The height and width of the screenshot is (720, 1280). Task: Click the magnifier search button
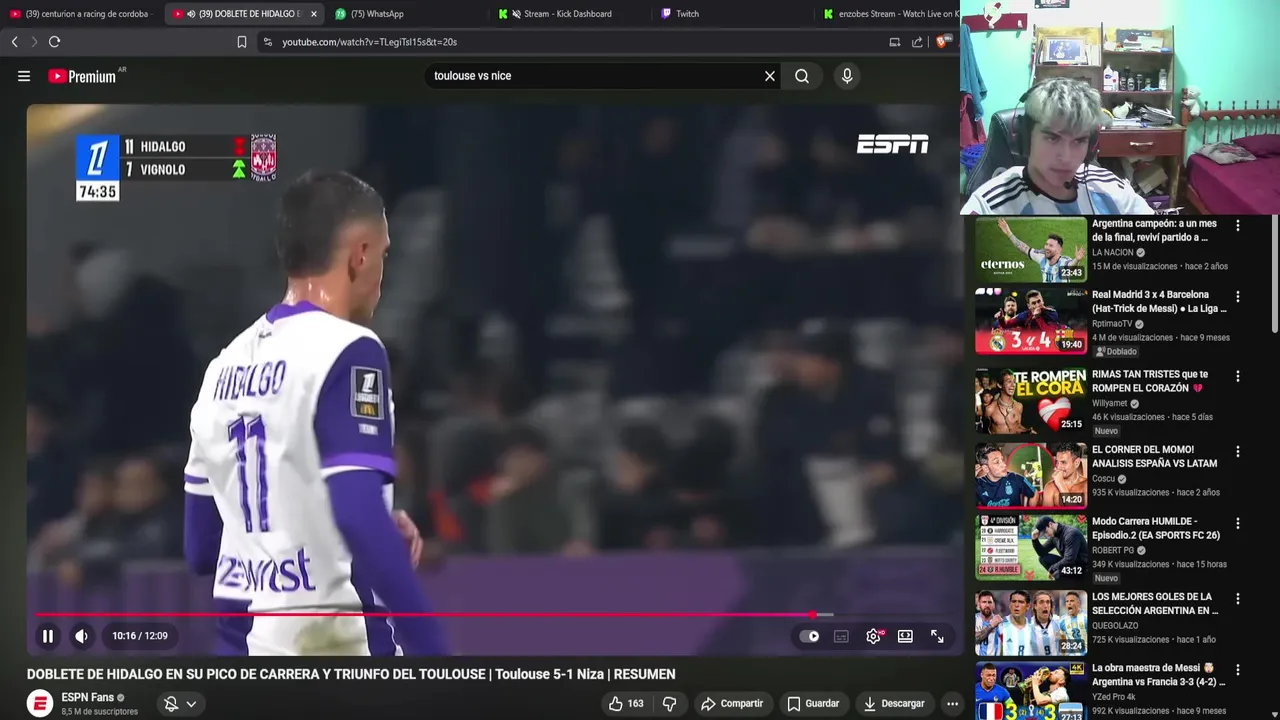(x=802, y=76)
